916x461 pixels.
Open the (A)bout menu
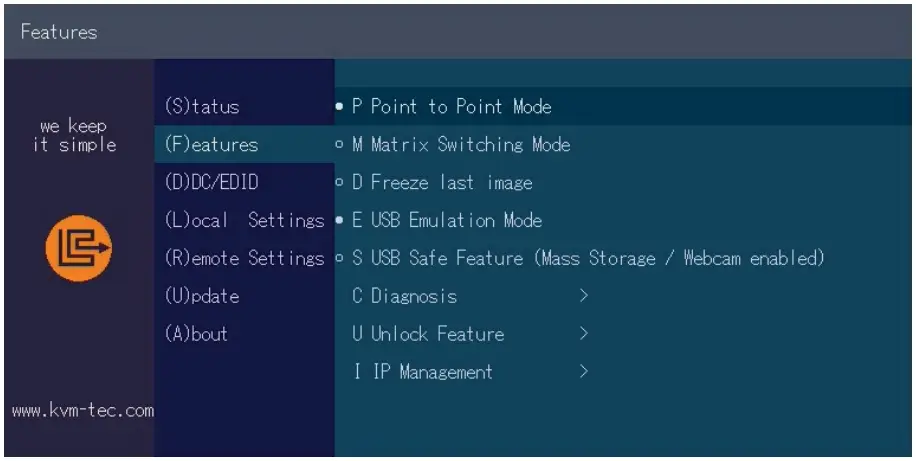(x=195, y=334)
